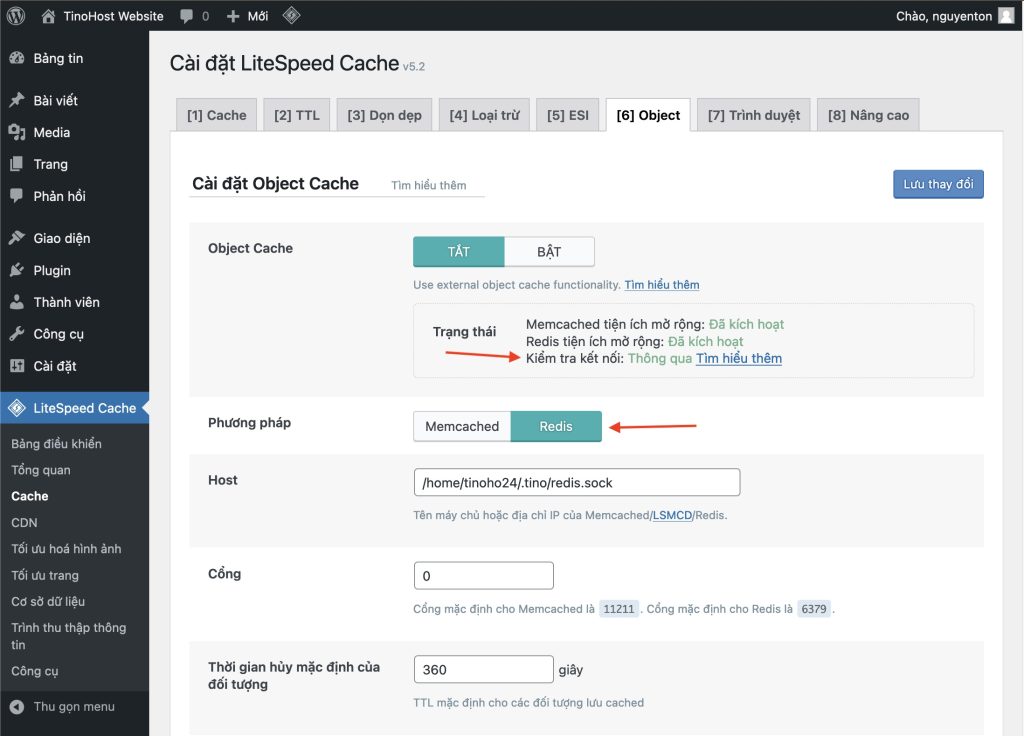The image size is (1024, 736).
Task: Switch to the [1] Cache tab
Action: coord(217,115)
